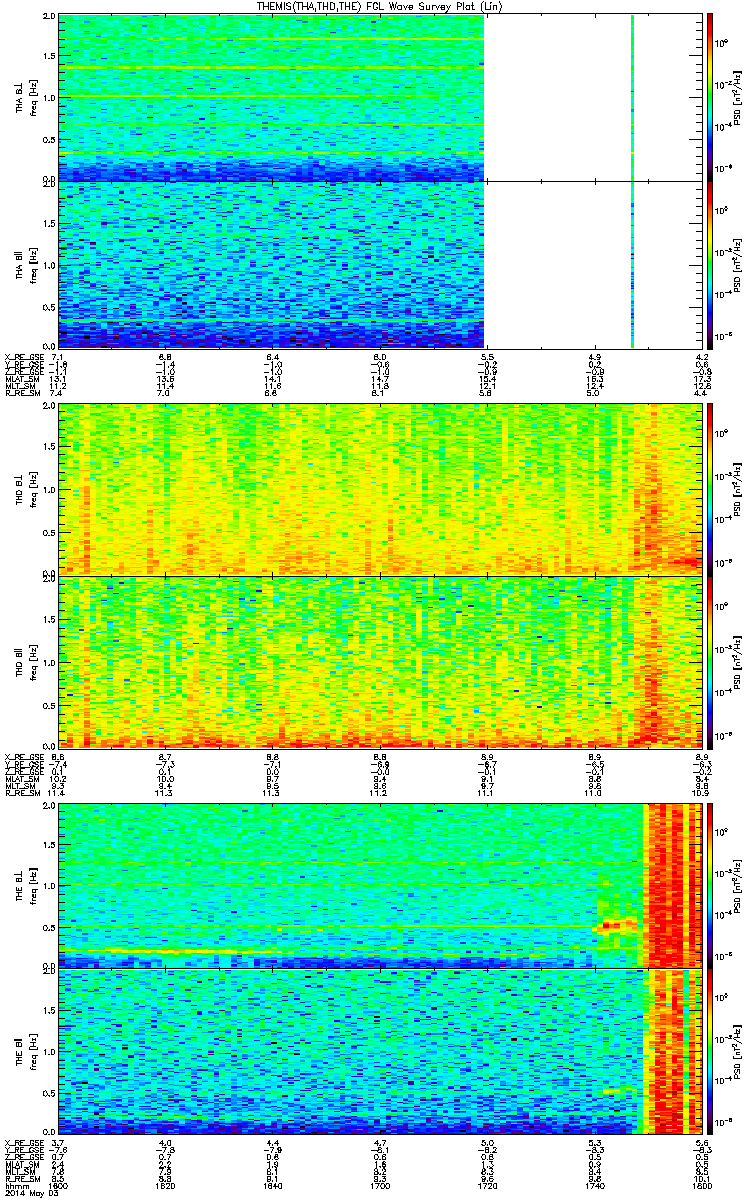Click the 'PSD [nT²/Hz]' label beside THA BL
Image resolution: width=750 pixels, height=1200 pixels.
tap(737, 97)
